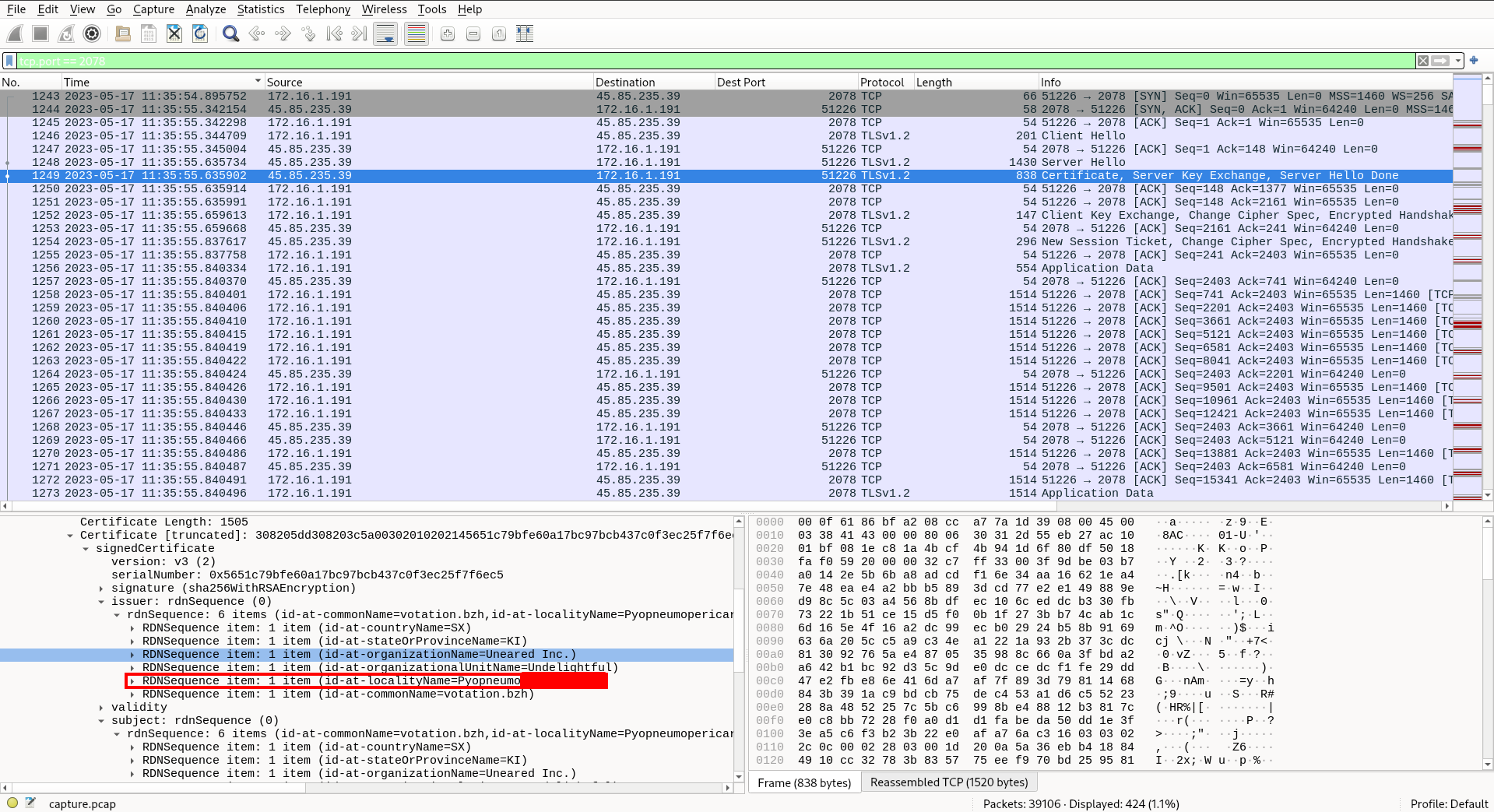1494x812 pixels.
Task: Collapse the issuer: rdnSequence node
Action: pyautogui.click(x=101, y=602)
